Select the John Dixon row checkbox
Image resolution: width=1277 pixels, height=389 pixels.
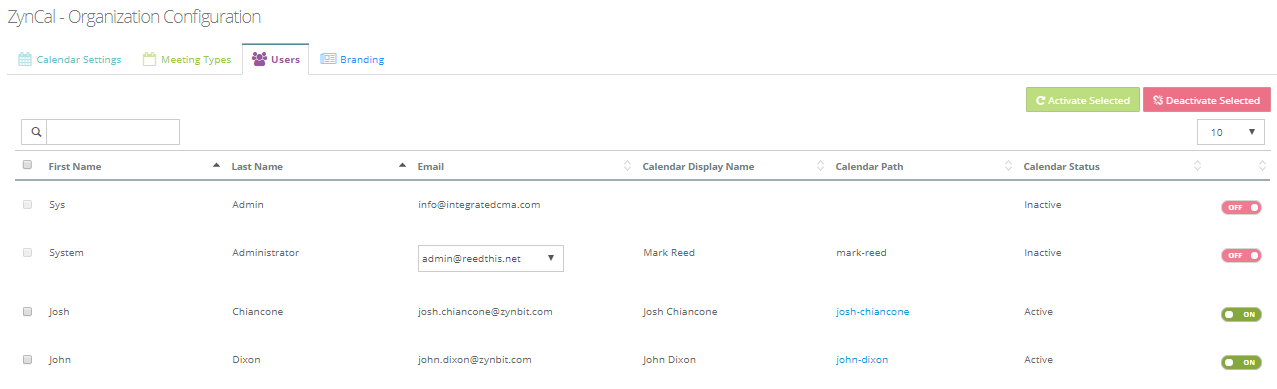tap(27, 359)
